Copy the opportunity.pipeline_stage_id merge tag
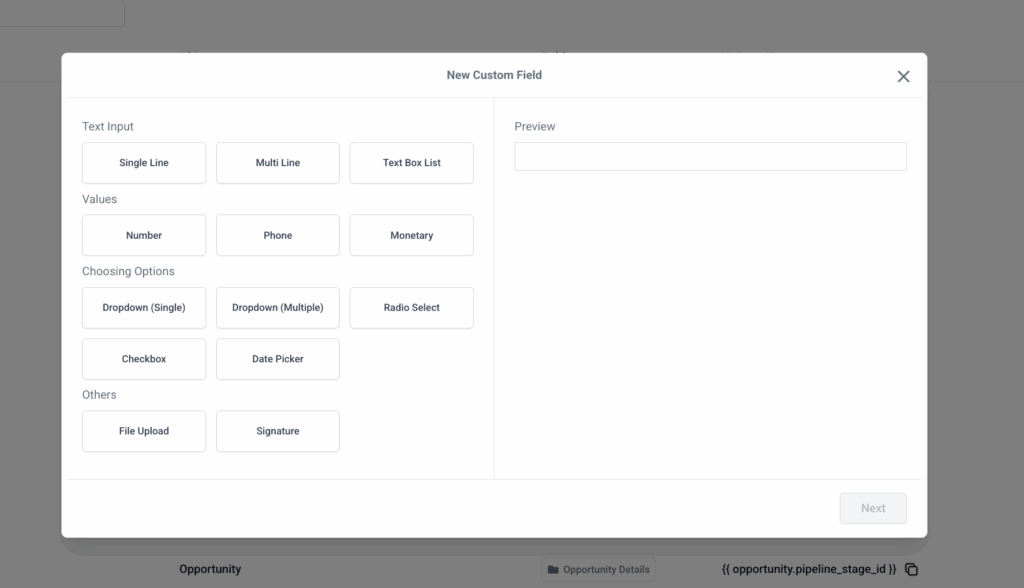Viewport: 1024px width, 588px height. 911,570
